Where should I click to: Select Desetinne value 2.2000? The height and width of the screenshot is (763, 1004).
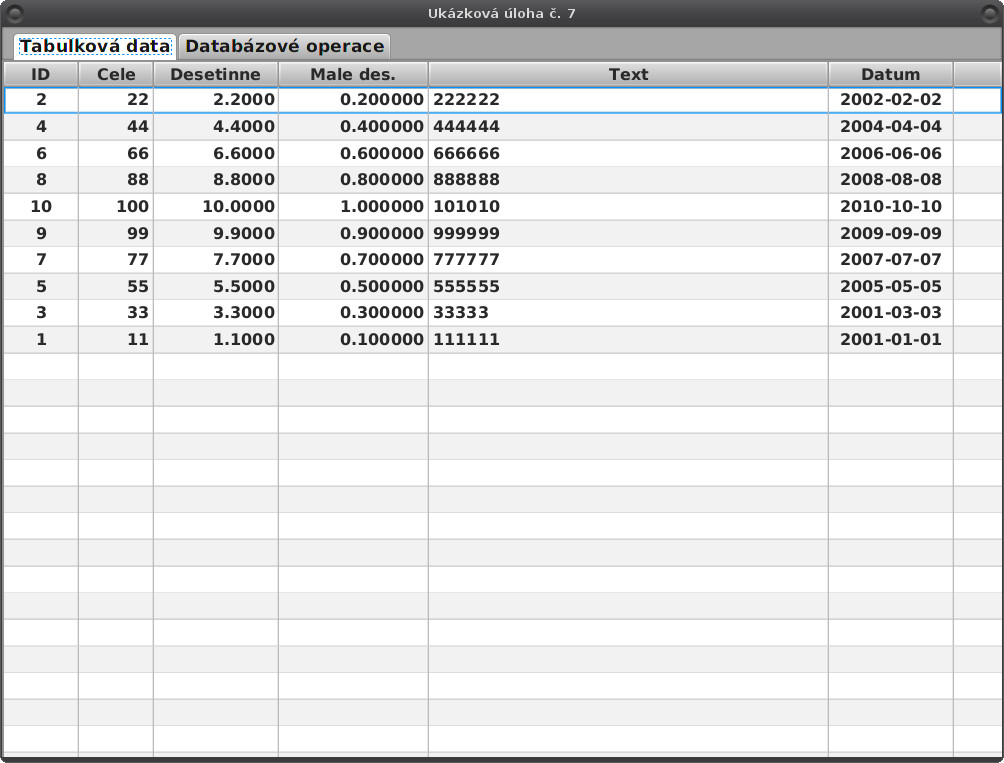(216, 100)
